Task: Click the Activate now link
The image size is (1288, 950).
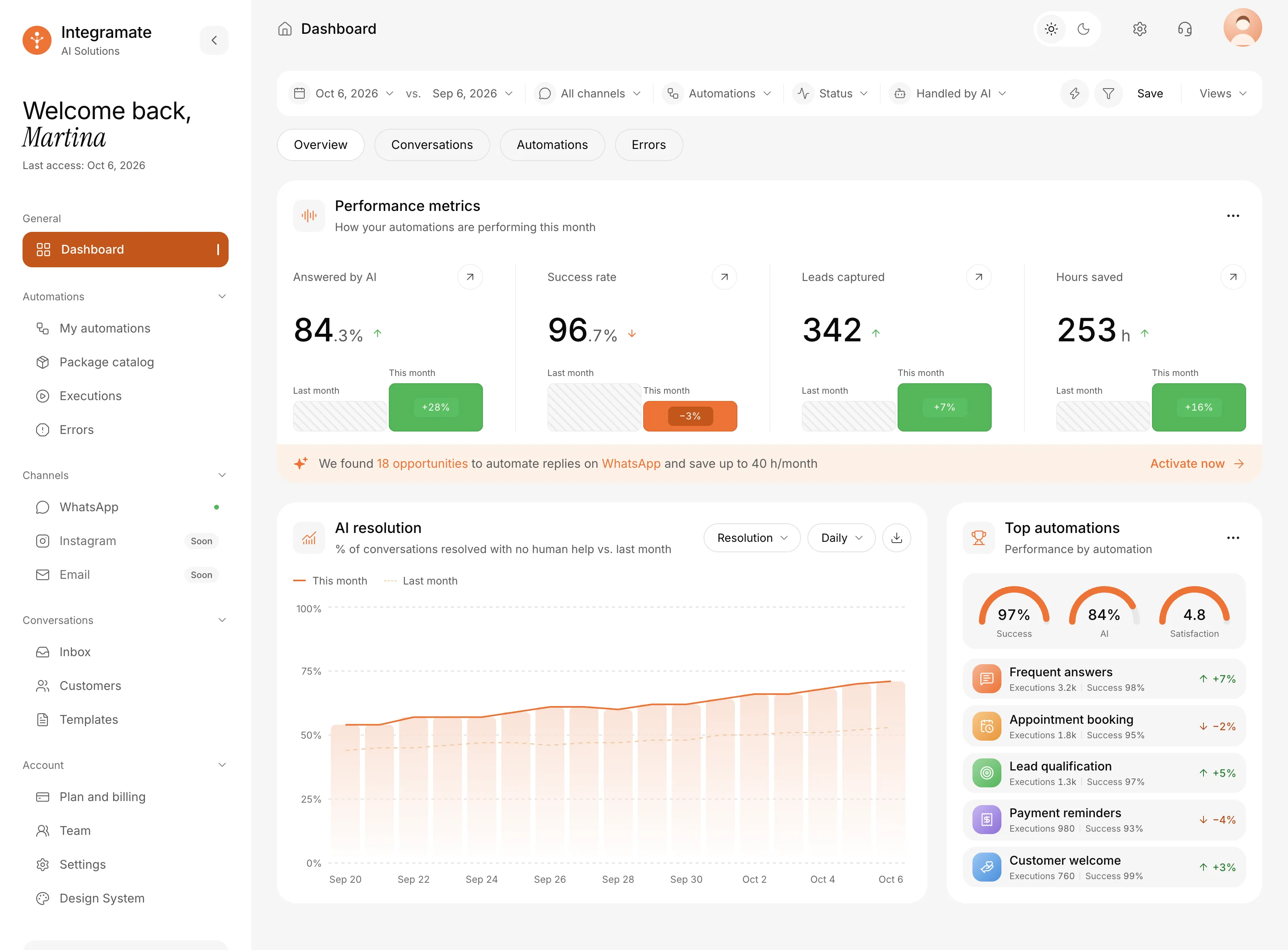Action: [1197, 463]
